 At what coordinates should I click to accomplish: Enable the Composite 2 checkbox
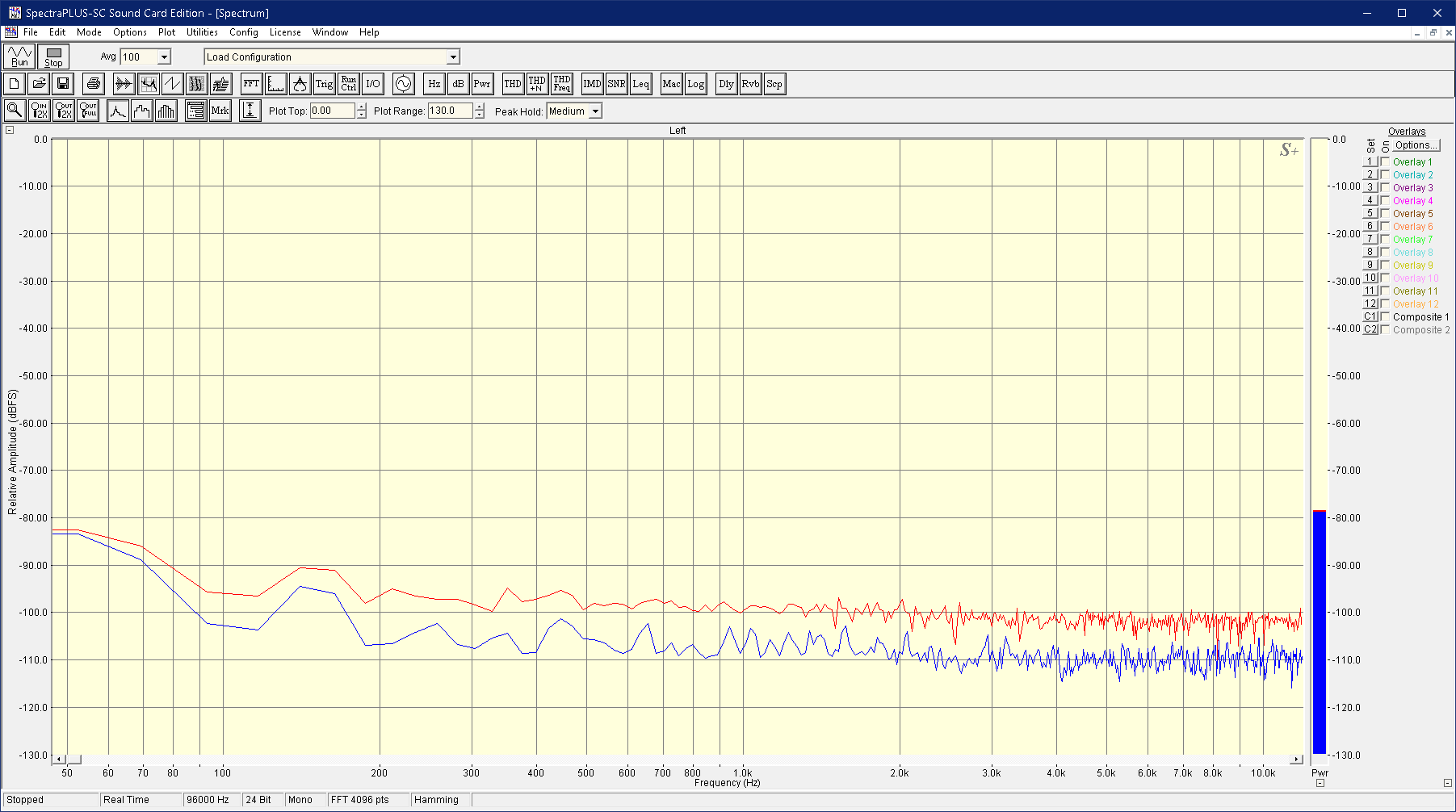coord(1385,330)
